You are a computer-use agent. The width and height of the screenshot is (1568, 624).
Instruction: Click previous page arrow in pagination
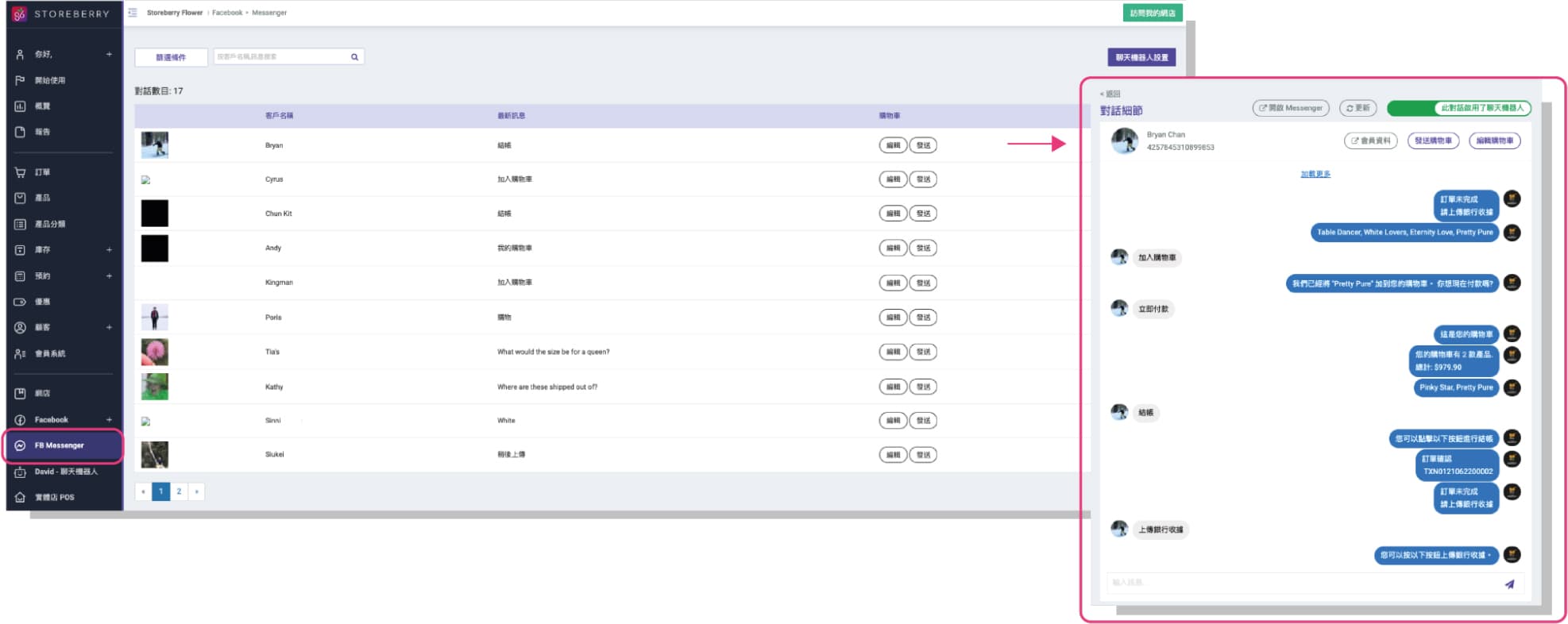tap(143, 491)
